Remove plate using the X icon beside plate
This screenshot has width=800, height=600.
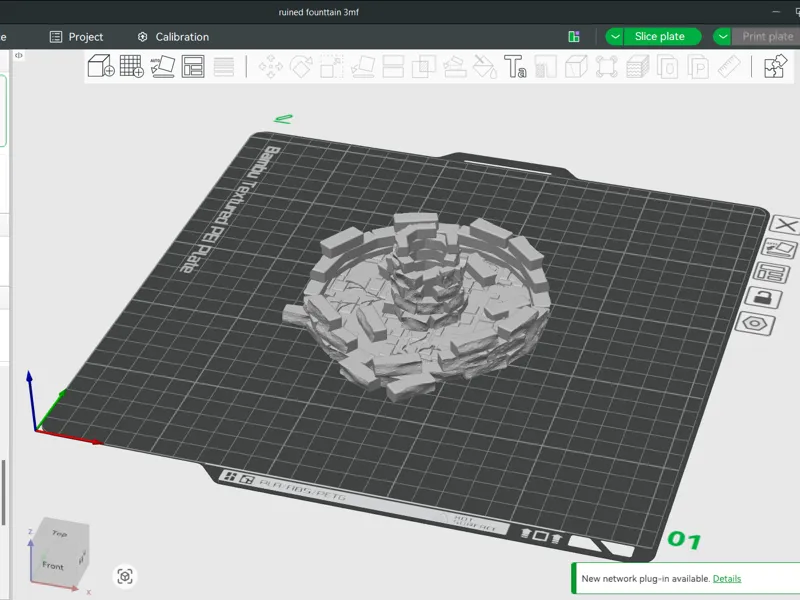786,224
